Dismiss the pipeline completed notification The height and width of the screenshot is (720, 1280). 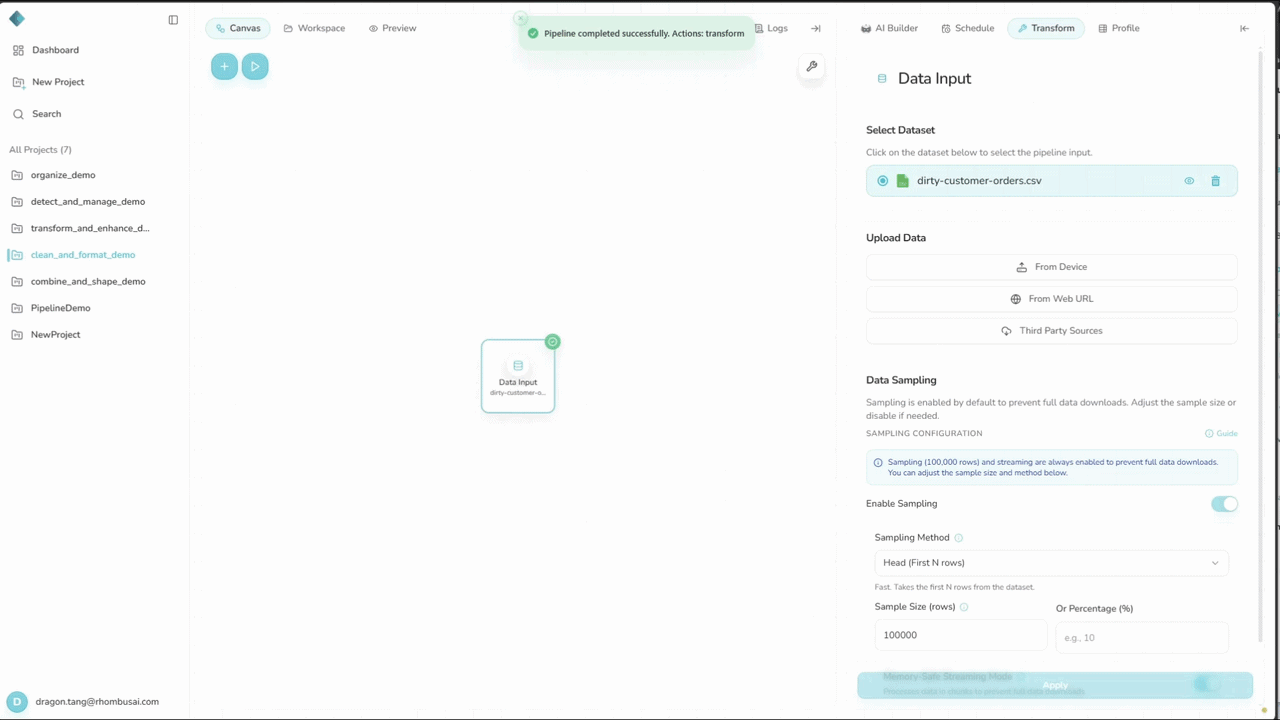tap(520, 18)
